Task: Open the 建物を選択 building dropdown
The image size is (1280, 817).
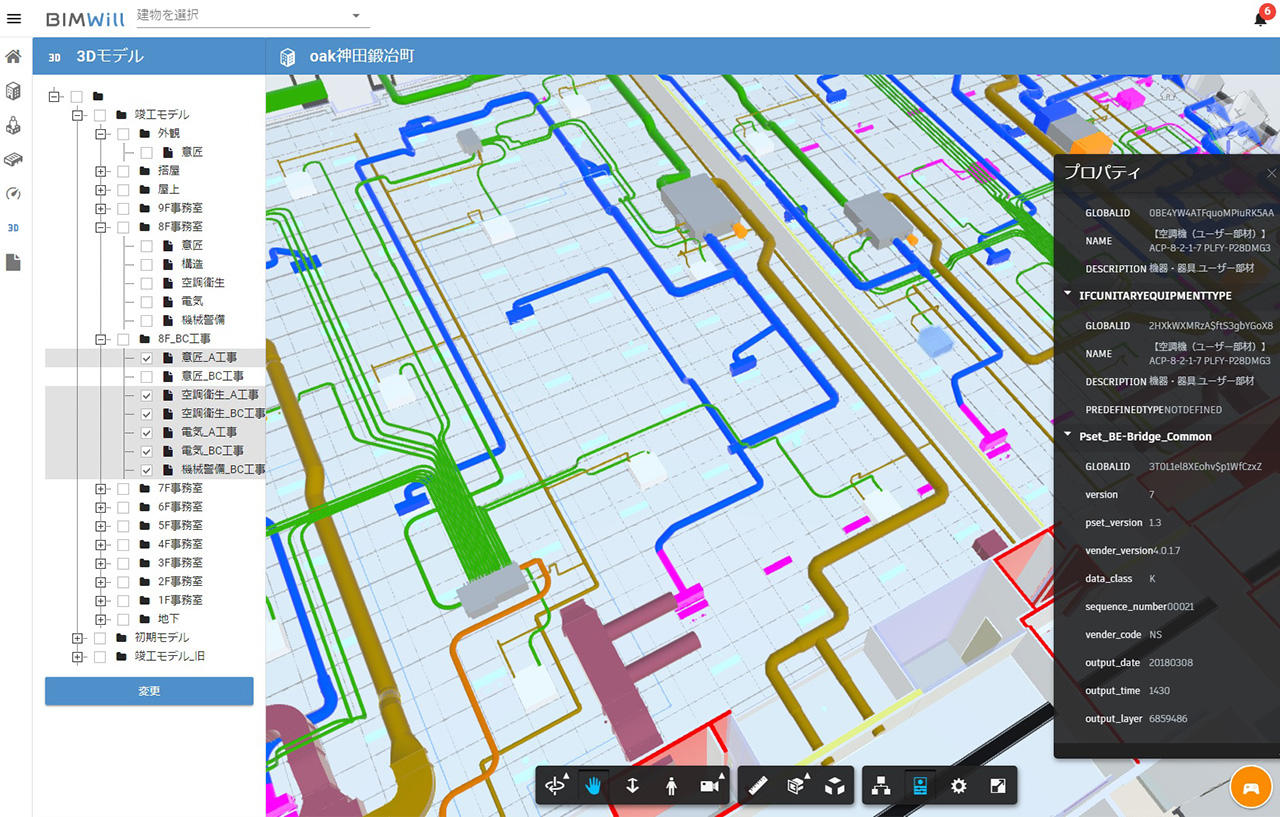Action: click(356, 15)
